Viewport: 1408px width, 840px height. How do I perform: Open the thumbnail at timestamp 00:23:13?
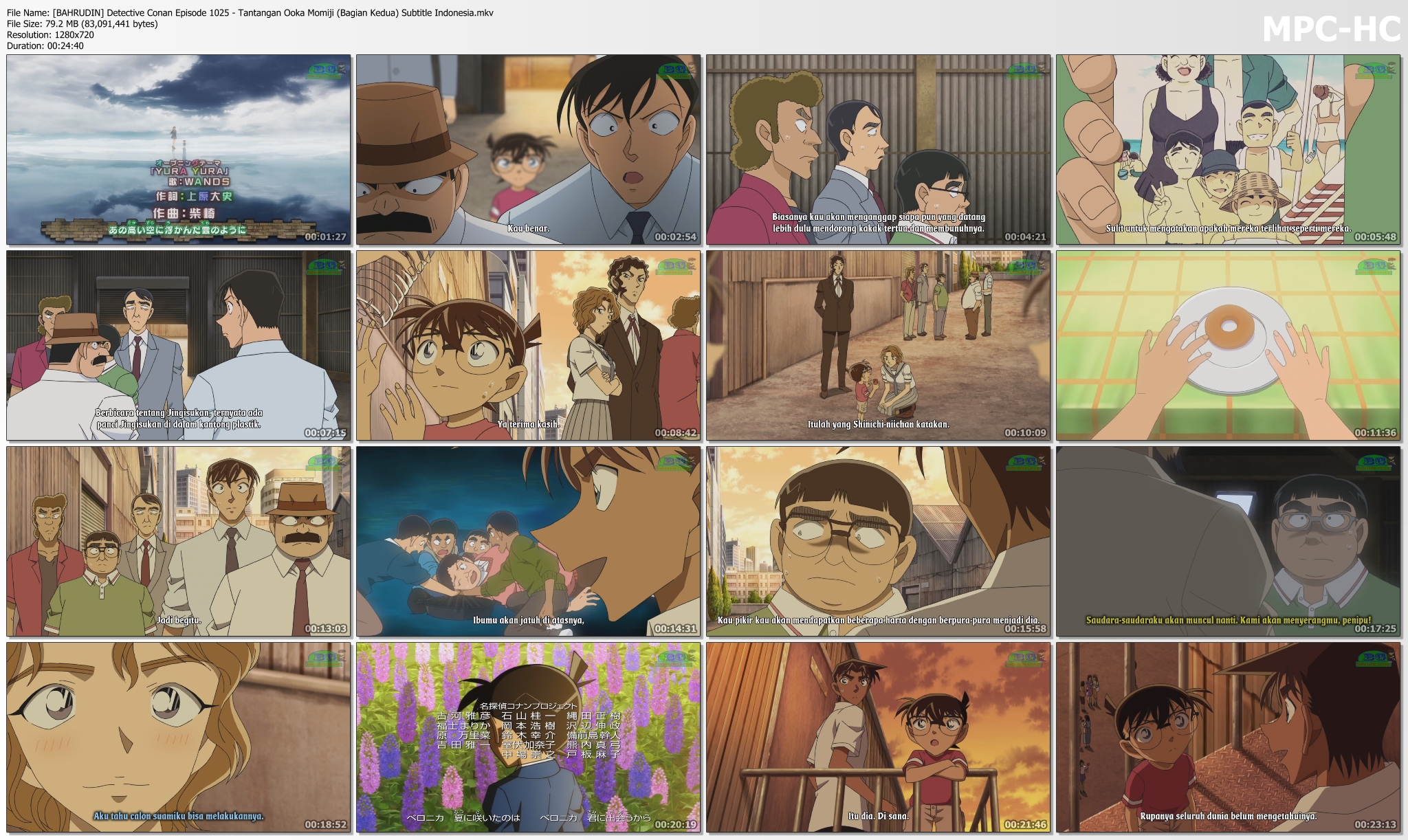click(1229, 737)
